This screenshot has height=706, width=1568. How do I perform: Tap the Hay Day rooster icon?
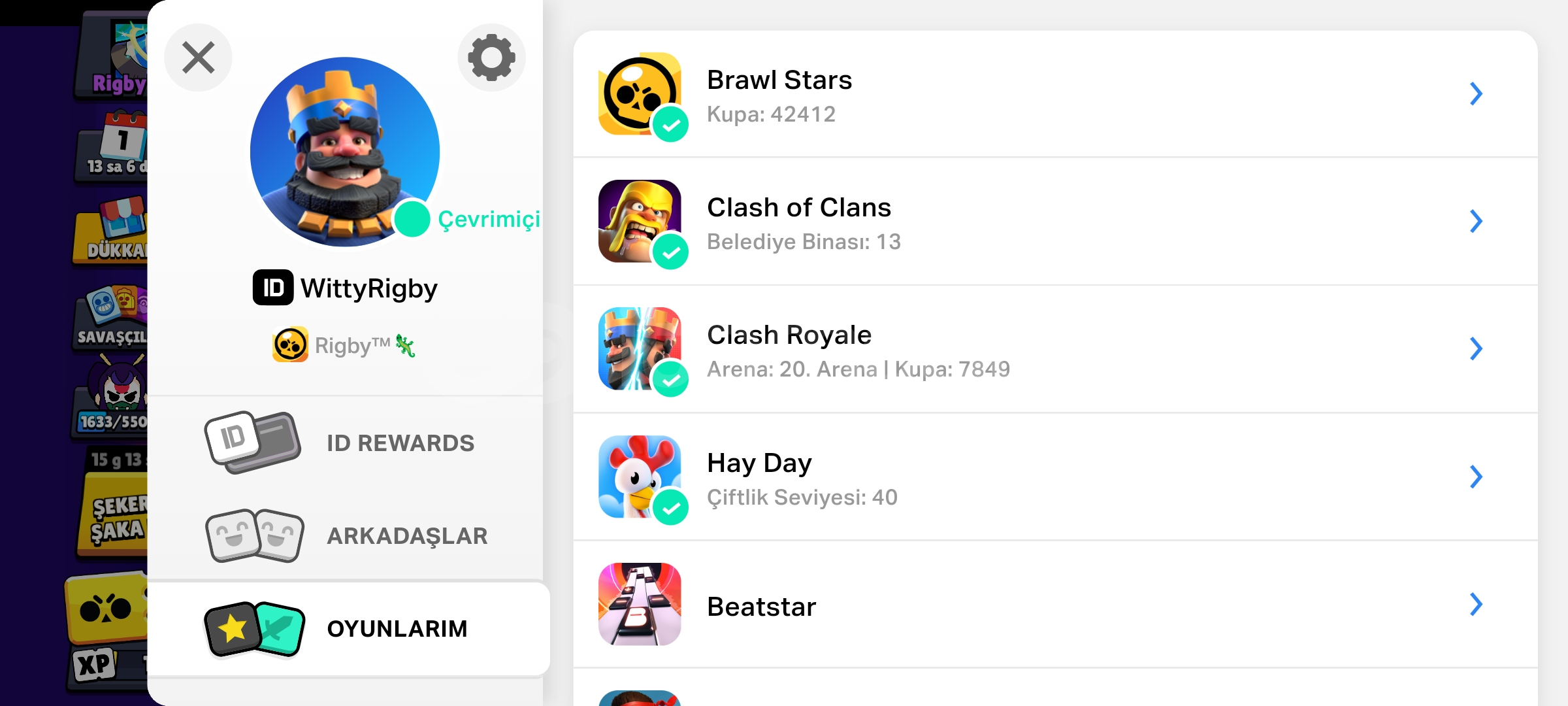[640, 477]
